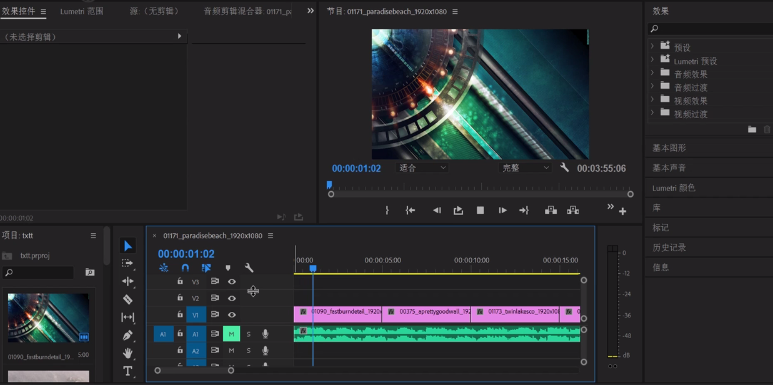
Task: Show more transport buttons via double chevron
Action: tap(610, 207)
